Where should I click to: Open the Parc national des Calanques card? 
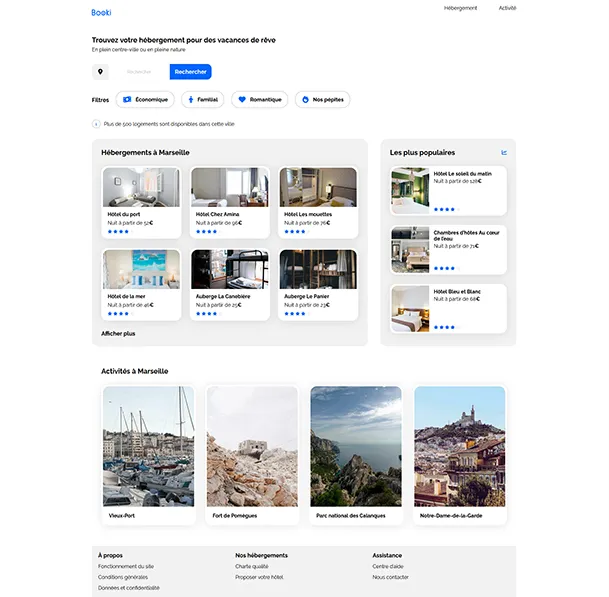pyautogui.click(x=356, y=455)
